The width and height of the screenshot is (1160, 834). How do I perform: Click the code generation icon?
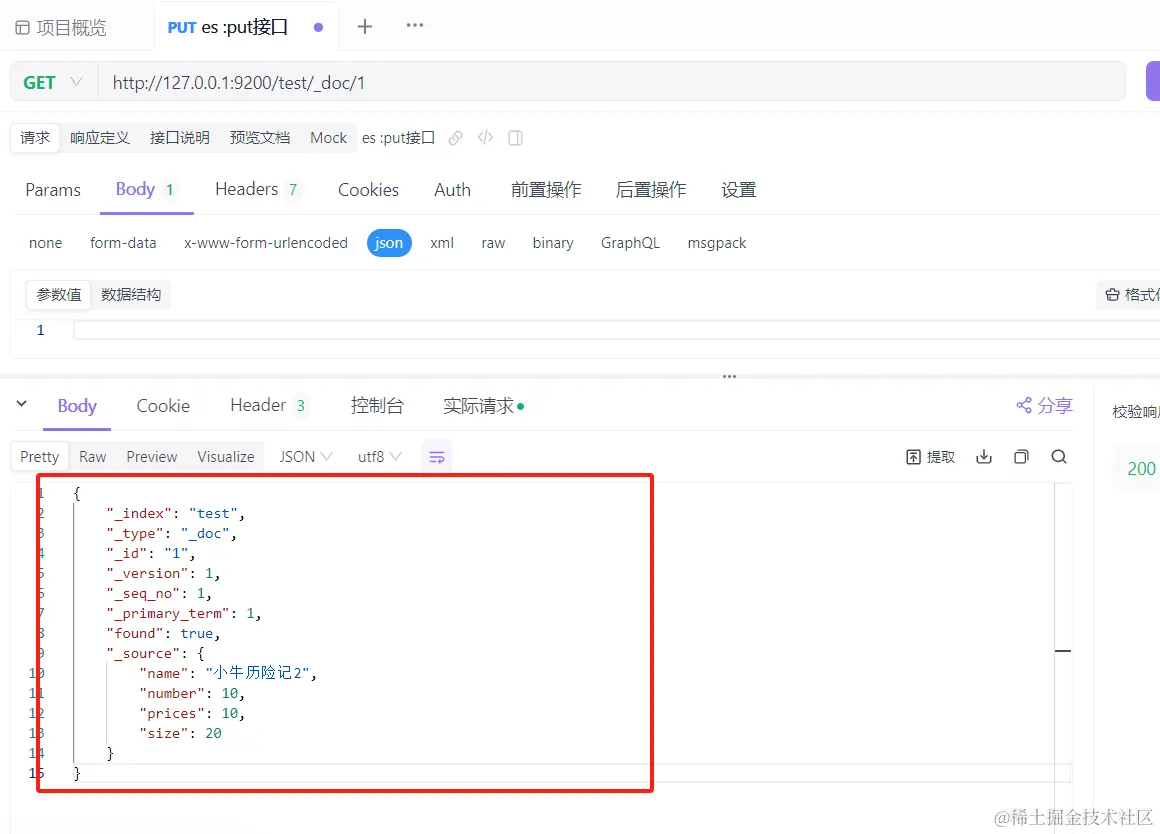point(485,138)
